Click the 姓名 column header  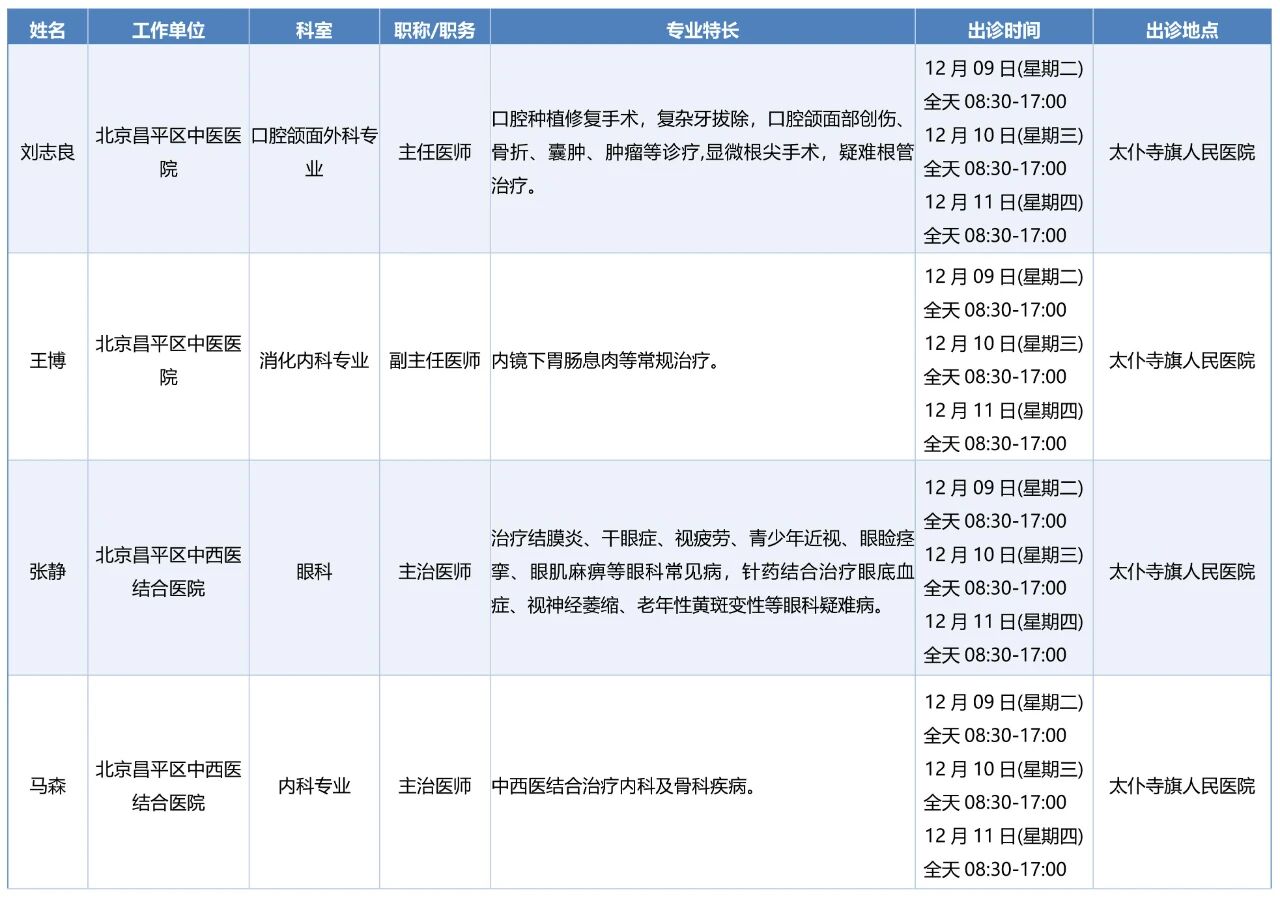pyautogui.click(x=48, y=30)
